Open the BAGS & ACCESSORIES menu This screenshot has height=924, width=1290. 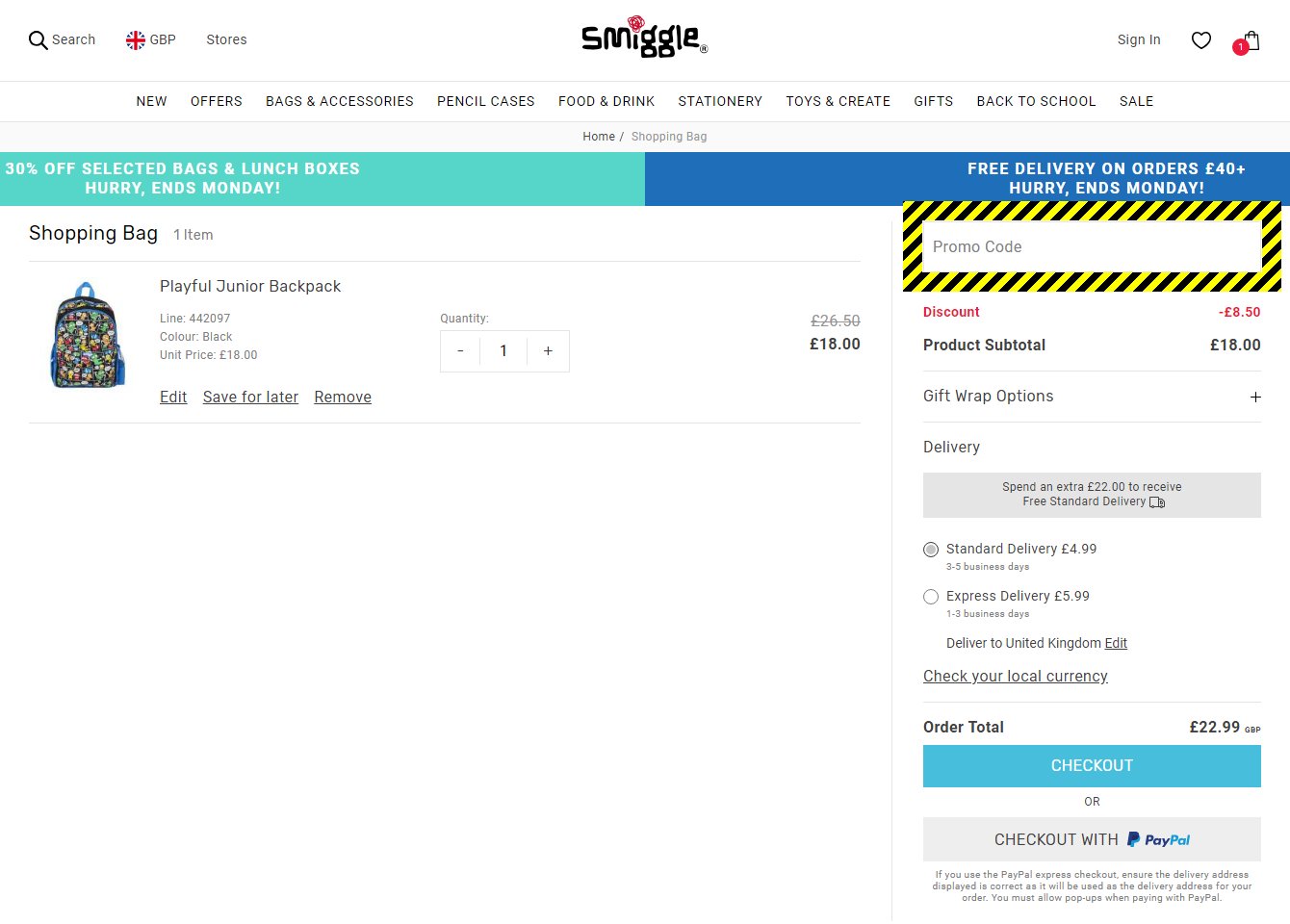(x=340, y=101)
